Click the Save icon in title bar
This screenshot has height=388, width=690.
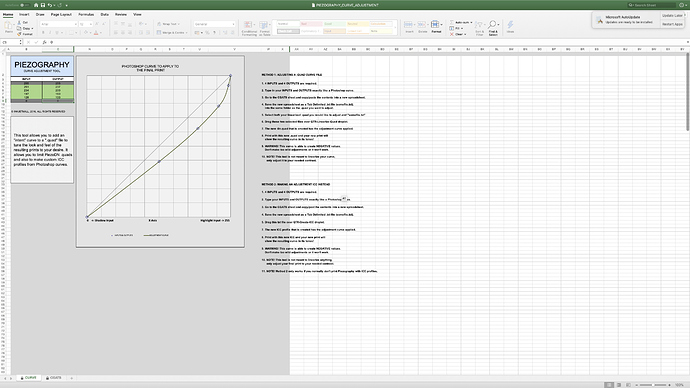(x=43, y=5)
